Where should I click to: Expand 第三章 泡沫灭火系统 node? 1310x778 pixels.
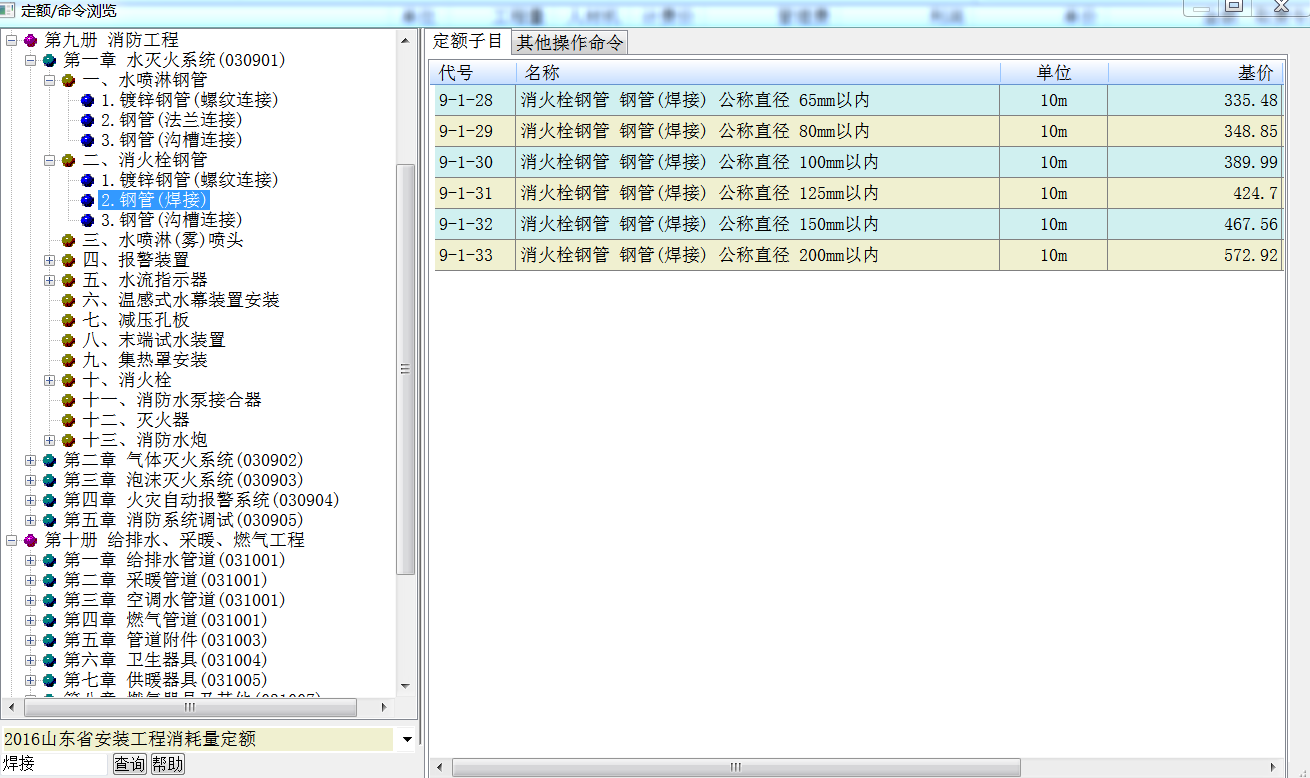pyautogui.click(x=30, y=481)
